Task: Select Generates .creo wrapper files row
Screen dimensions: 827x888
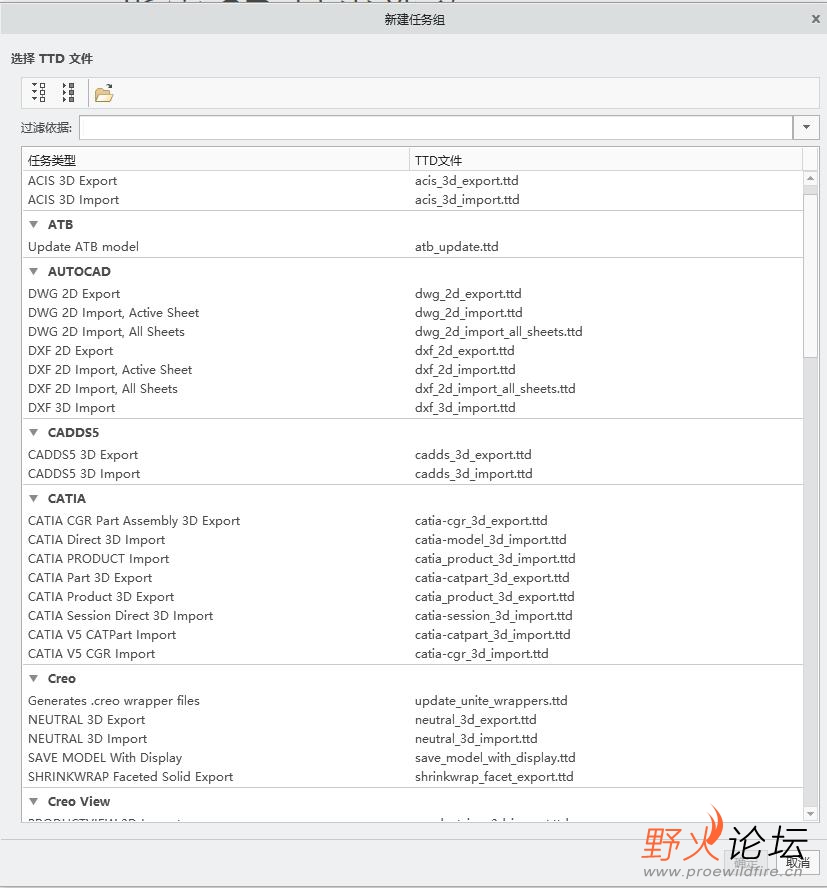Action: 412,701
